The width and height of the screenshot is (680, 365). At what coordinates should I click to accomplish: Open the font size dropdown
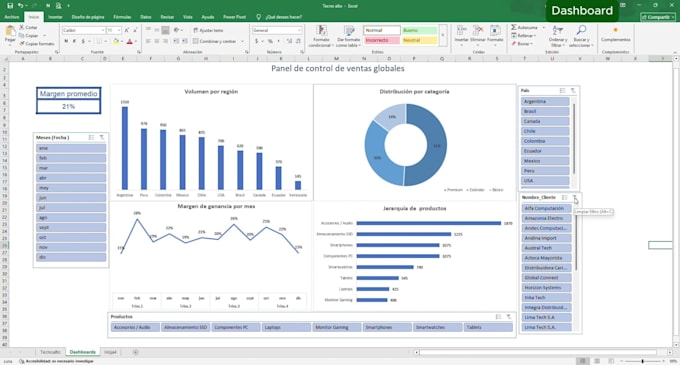[x=119, y=30]
